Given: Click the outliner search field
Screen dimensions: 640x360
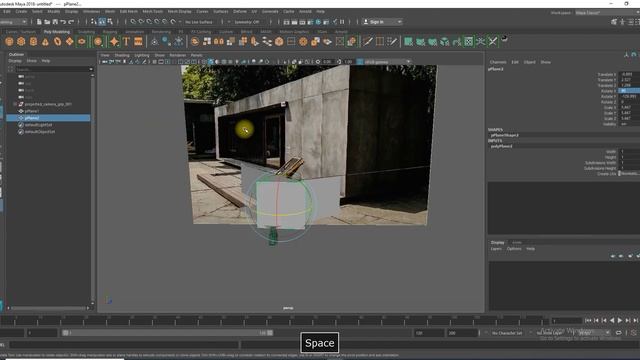Looking at the screenshot, I should pyautogui.click(x=51, y=69).
